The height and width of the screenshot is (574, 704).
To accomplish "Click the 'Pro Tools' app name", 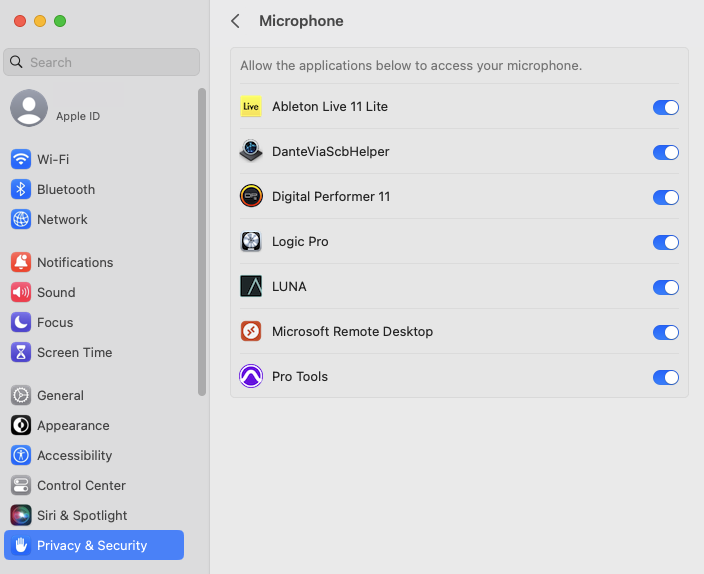I will coord(300,376).
